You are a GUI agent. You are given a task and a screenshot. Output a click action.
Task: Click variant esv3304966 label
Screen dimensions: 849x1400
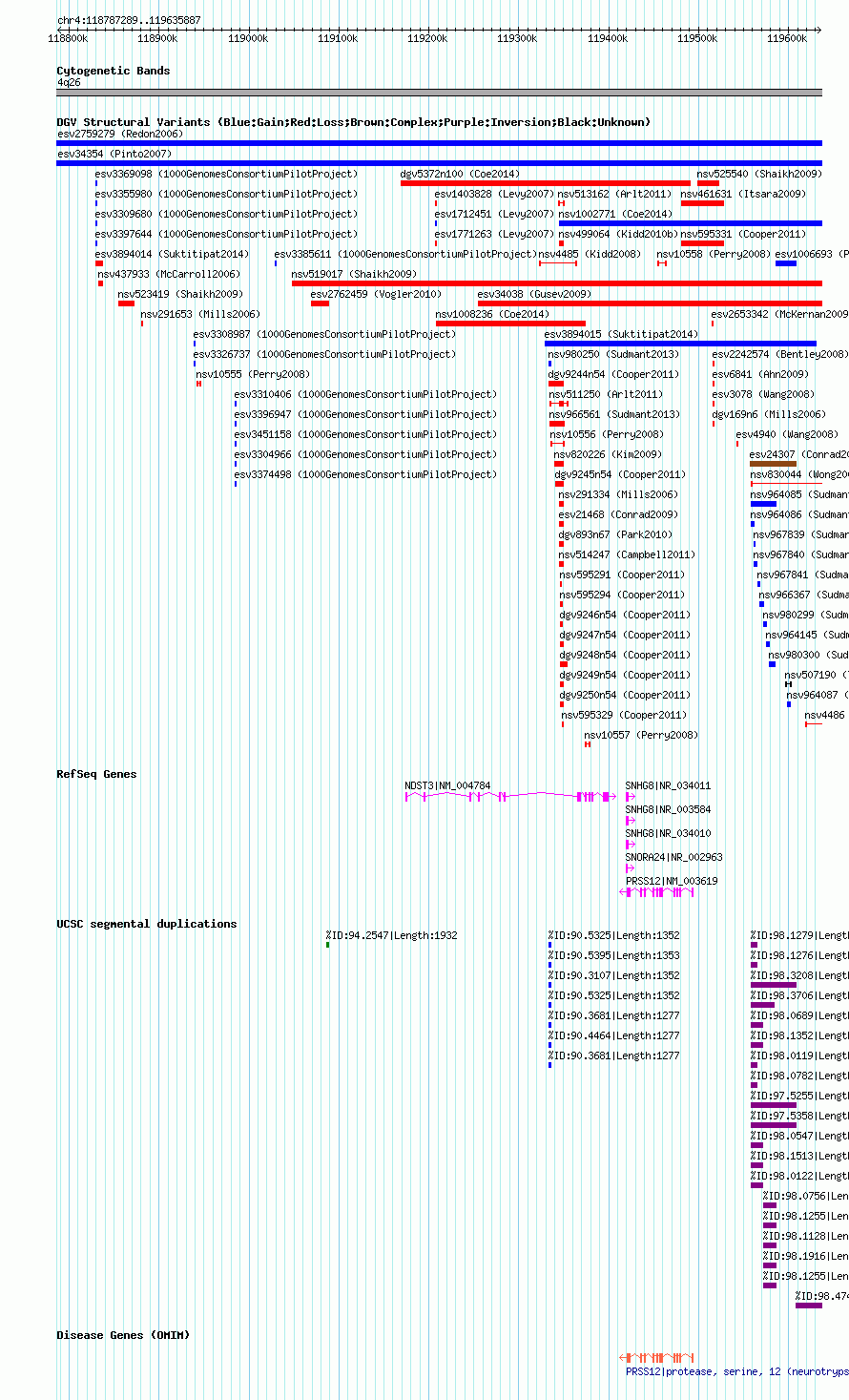point(365,454)
